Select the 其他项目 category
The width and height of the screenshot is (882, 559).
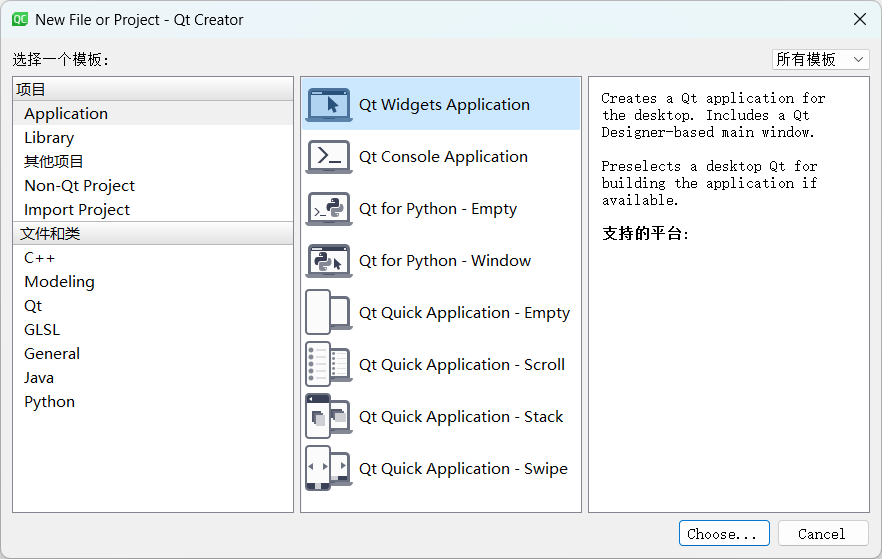(x=54, y=162)
